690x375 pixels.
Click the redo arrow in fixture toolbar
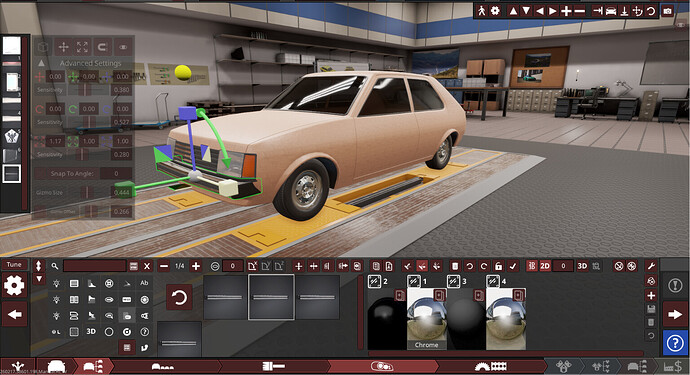coord(484,266)
